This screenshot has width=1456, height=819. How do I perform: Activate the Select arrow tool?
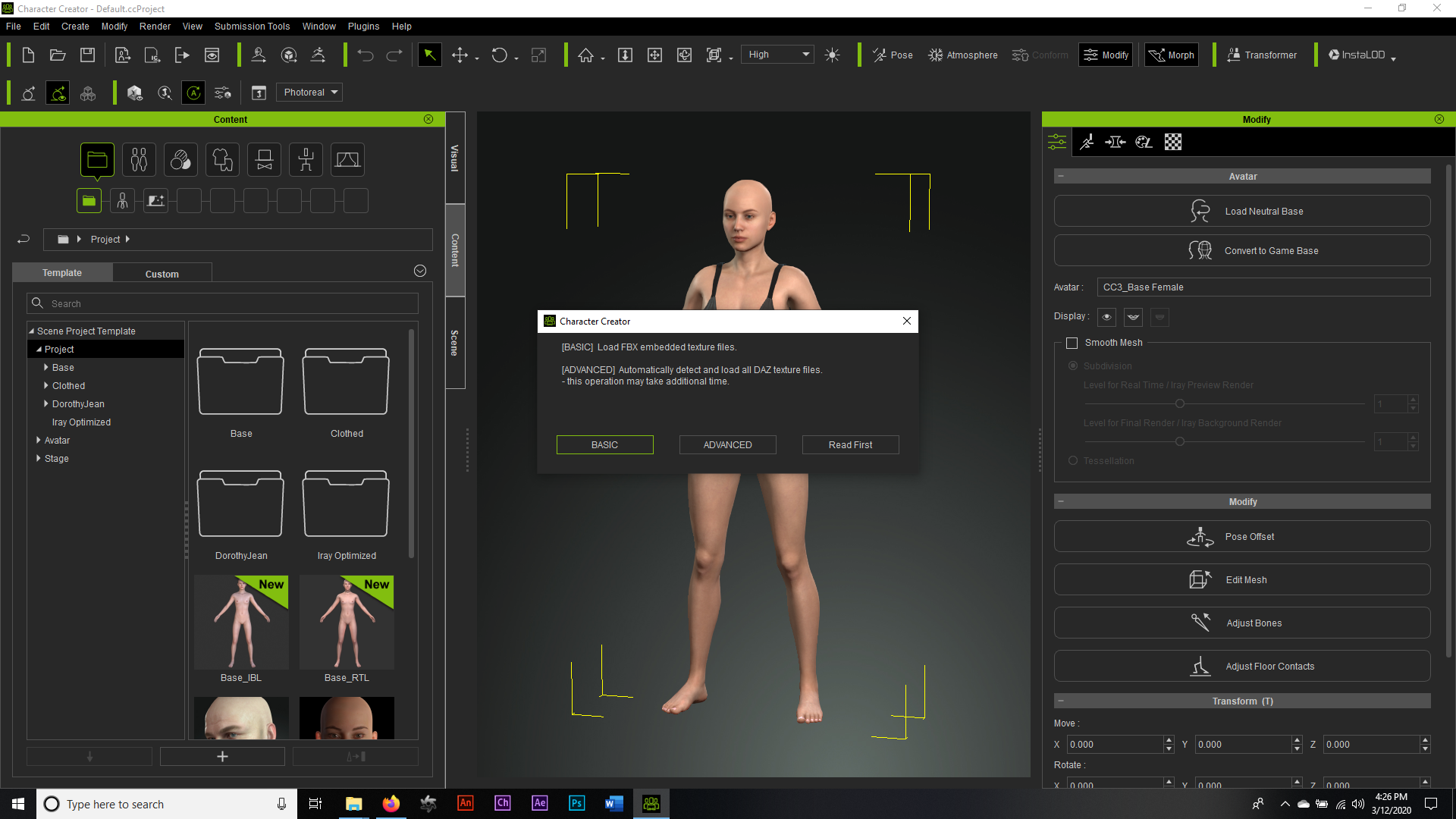tap(429, 55)
